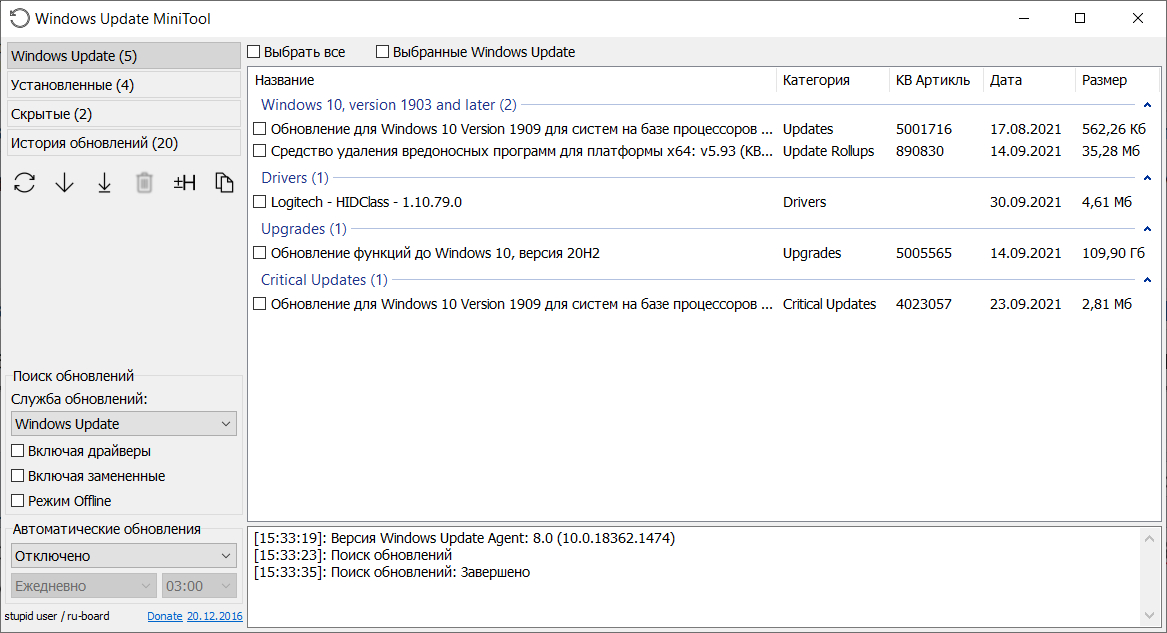Image resolution: width=1167 pixels, height=633 pixels.
Task: Sort by the "Размер" column header
Action: coord(1104,80)
